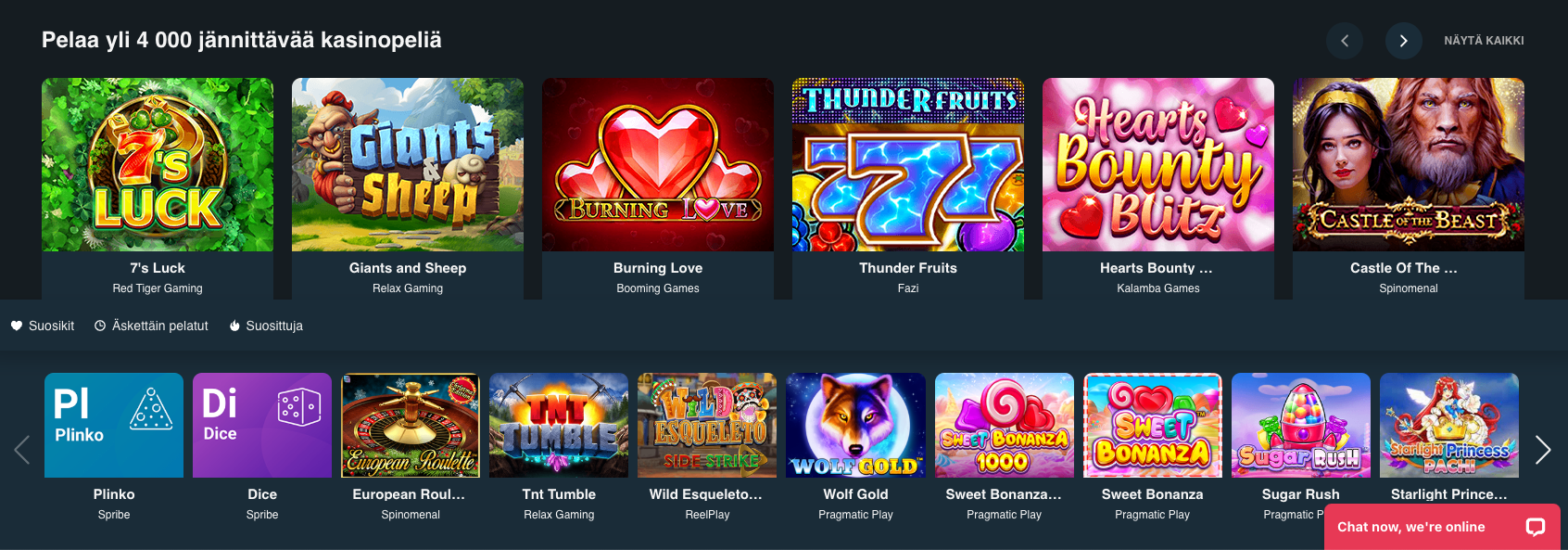Open the 7's Luck game thumbnail
The width and height of the screenshot is (1568, 550).
point(158,165)
